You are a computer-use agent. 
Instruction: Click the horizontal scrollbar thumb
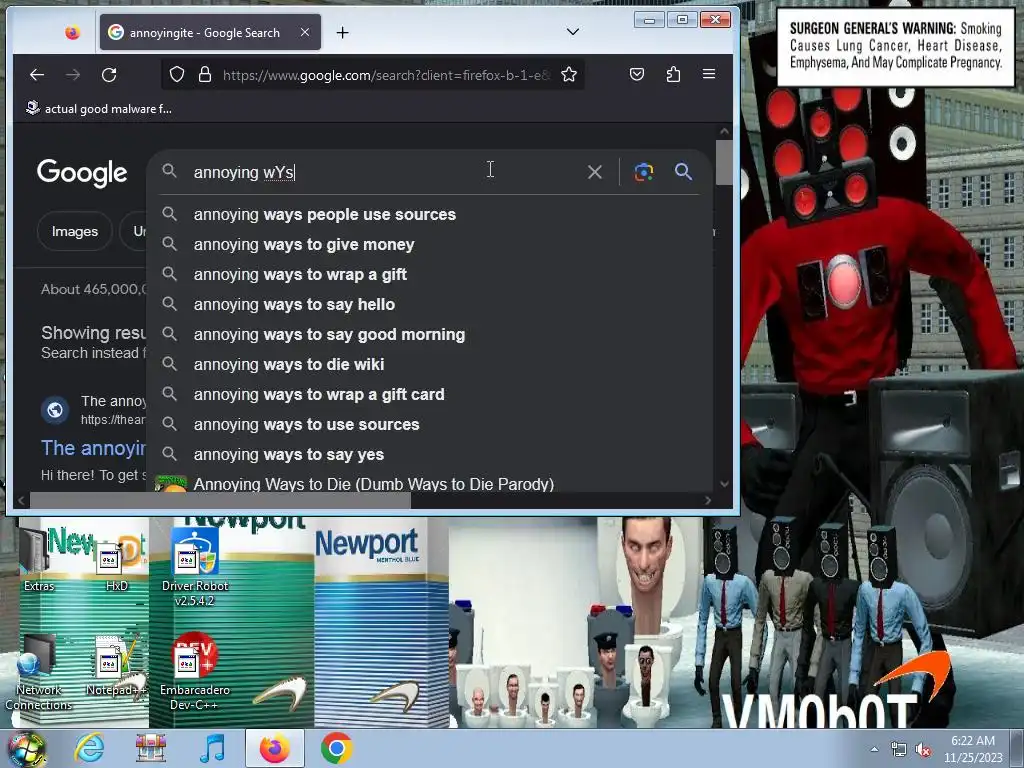tap(221, 500)
